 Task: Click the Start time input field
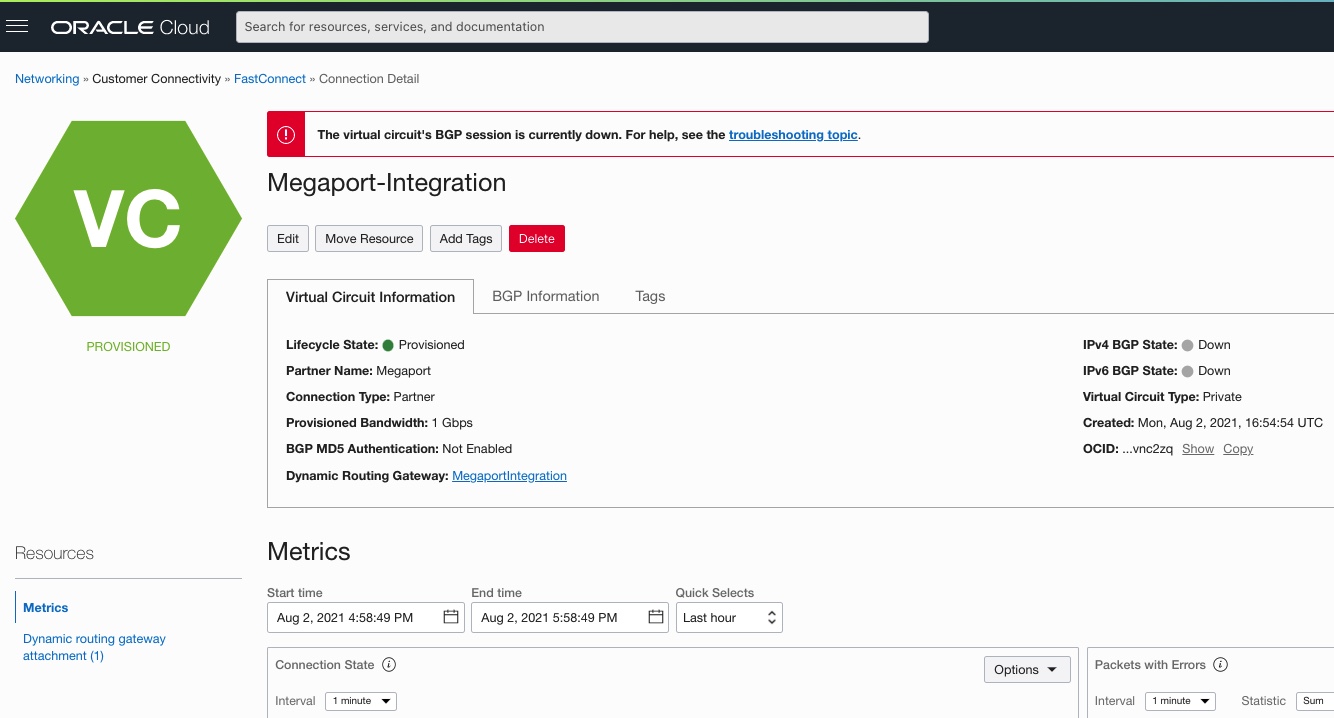(366, 618)
